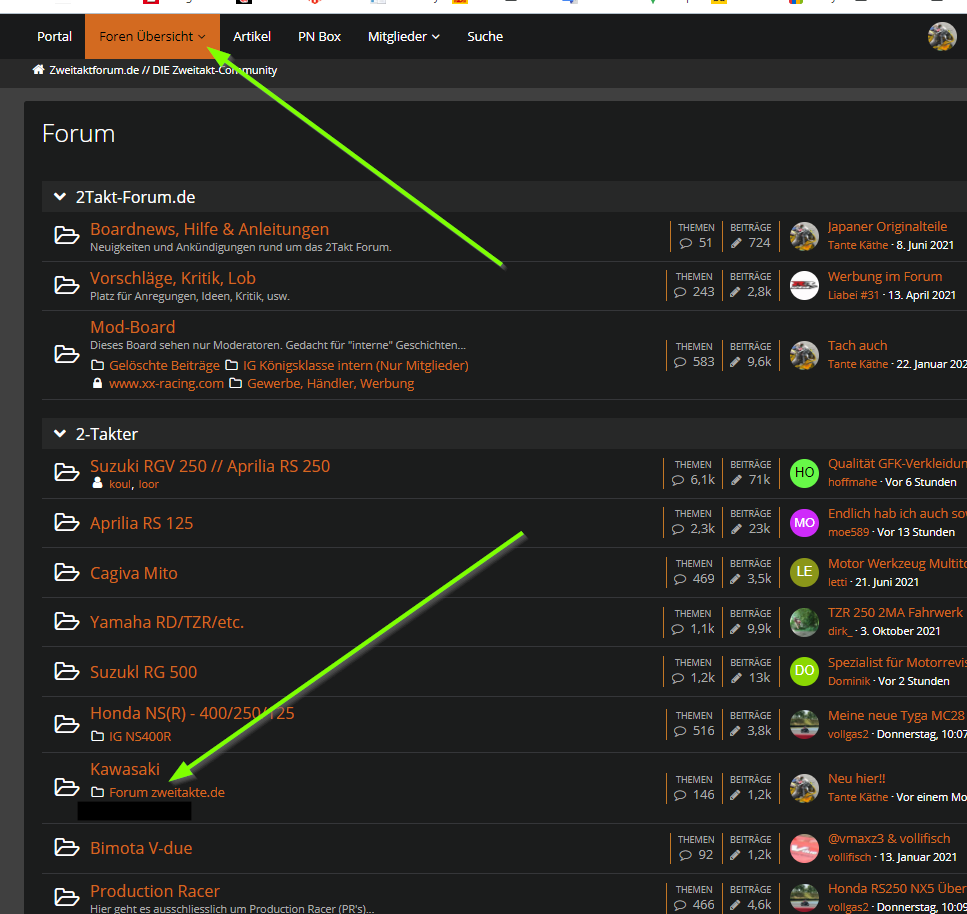The image size is (967, 914).
Task: Open the Suzuki RGV 250 // Aprilia RS 250 forum
Action: 209,466
